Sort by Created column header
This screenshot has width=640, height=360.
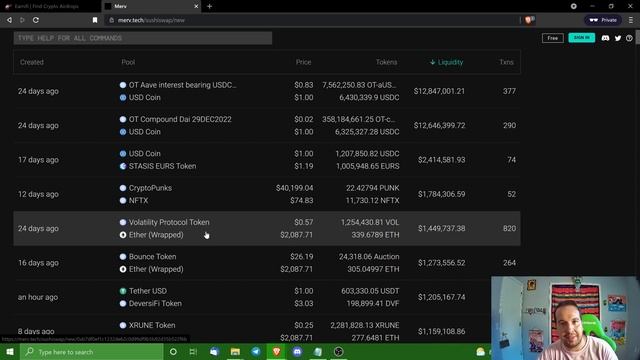32,62
